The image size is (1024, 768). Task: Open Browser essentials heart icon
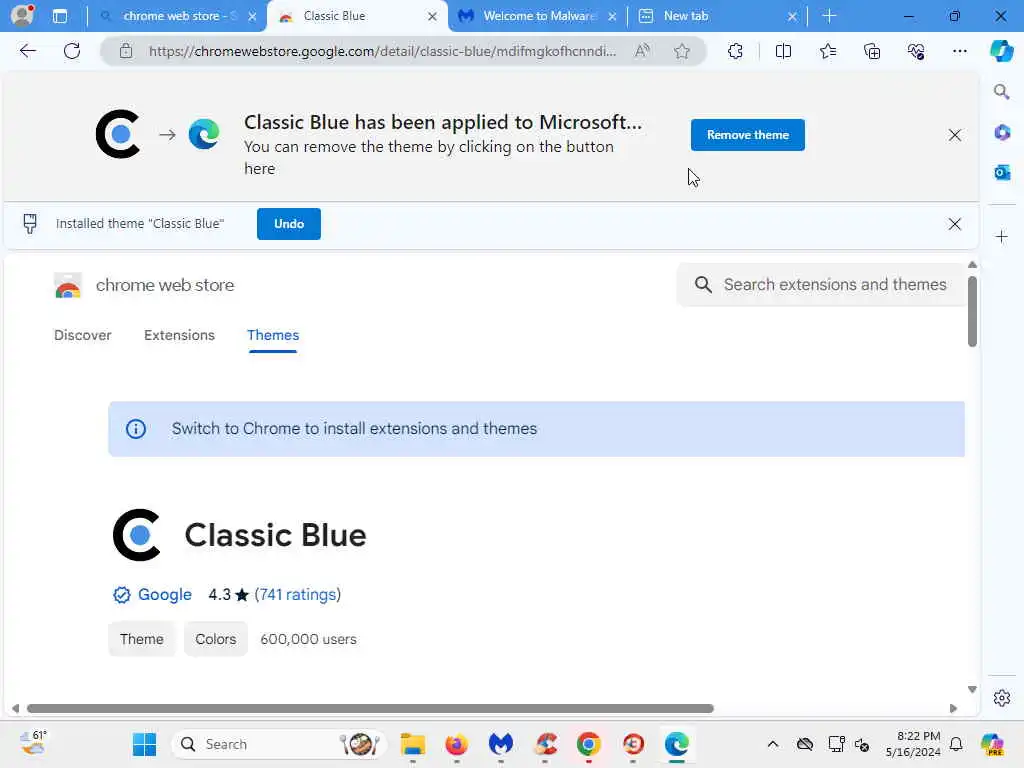pos(916,51)
